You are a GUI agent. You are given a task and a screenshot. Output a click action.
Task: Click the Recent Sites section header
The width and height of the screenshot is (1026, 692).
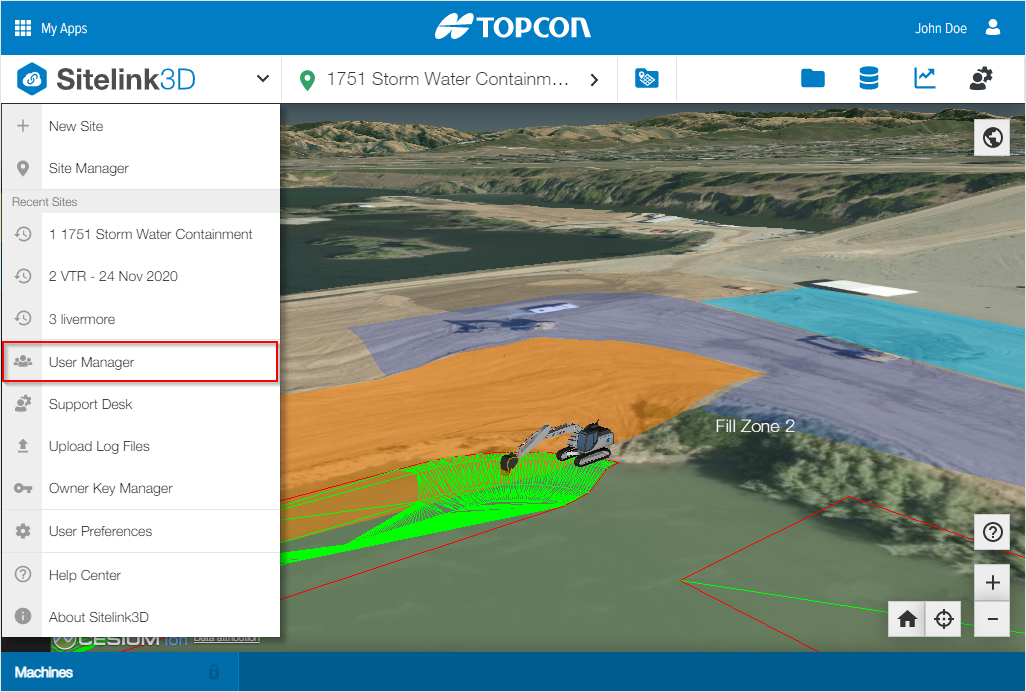tap(141, 201)
